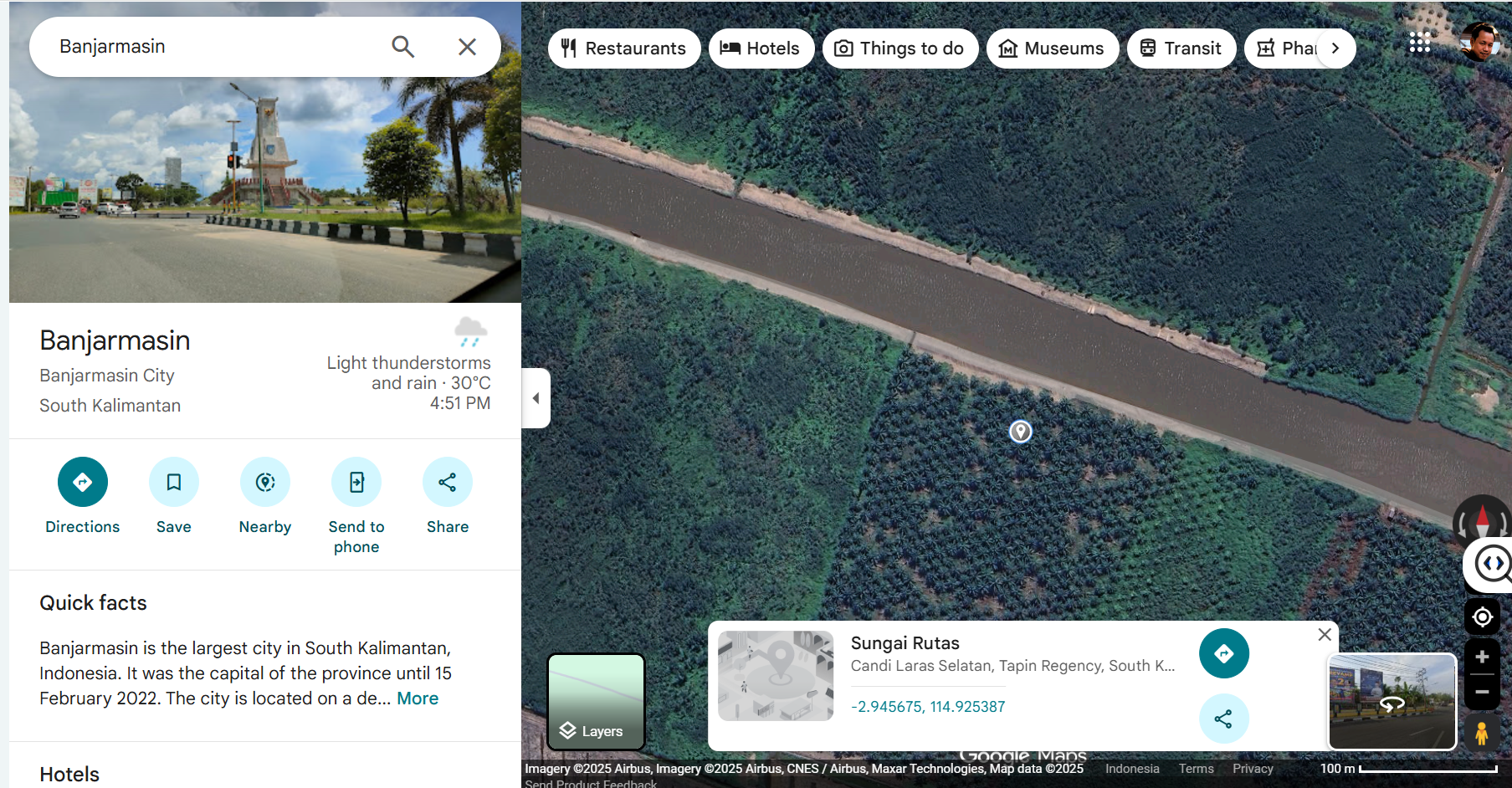Image resolution: width=1512 pixels, height=788 pixels.
Task: Collapse the side panel
Action: click(x=536, y=398)
